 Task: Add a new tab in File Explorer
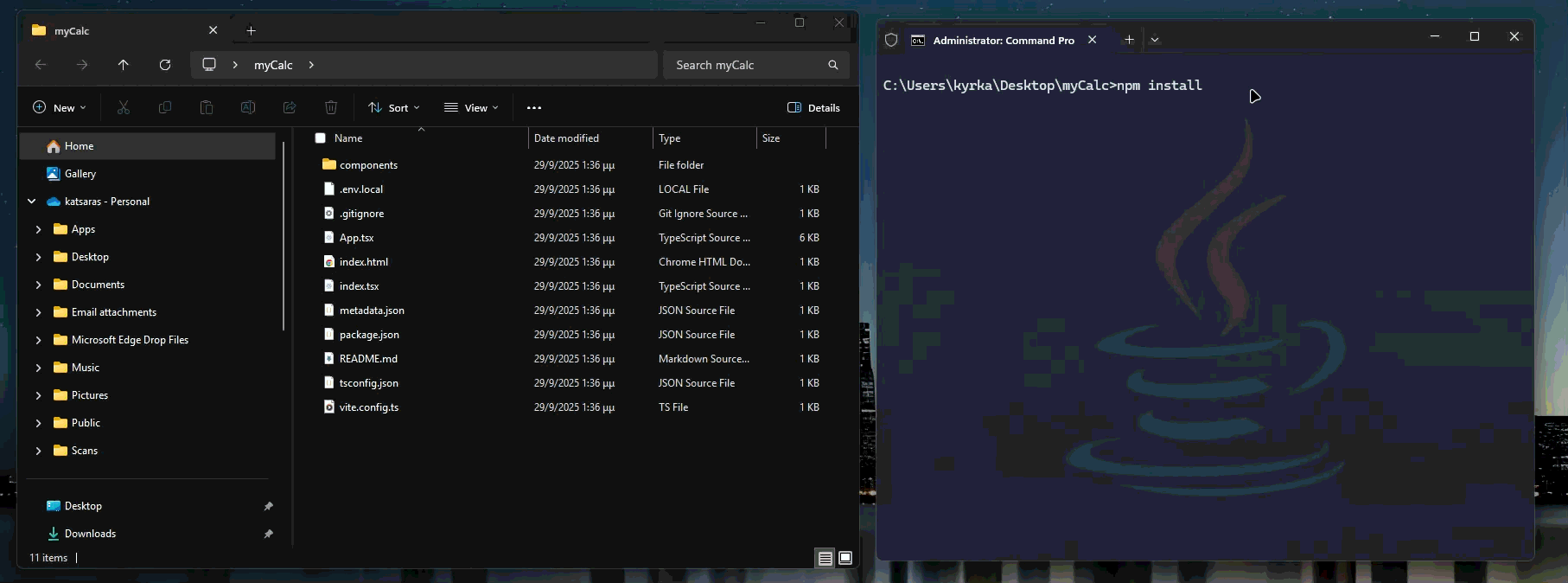pyautogui.click(x=251, y=31)
